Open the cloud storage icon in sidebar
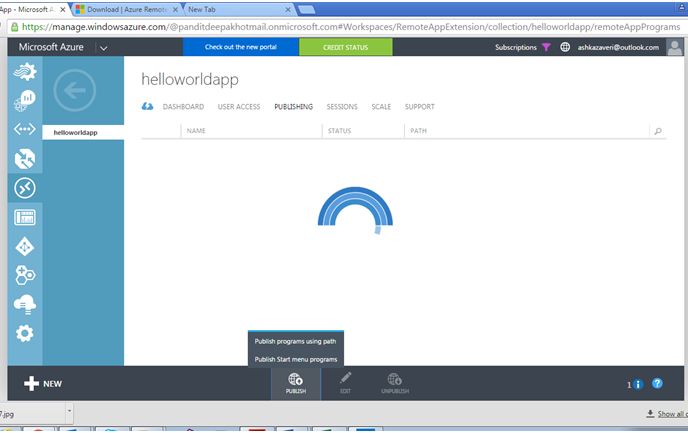Screen dimensions: 688x433 pyautogui.click(x=25, y=304)
